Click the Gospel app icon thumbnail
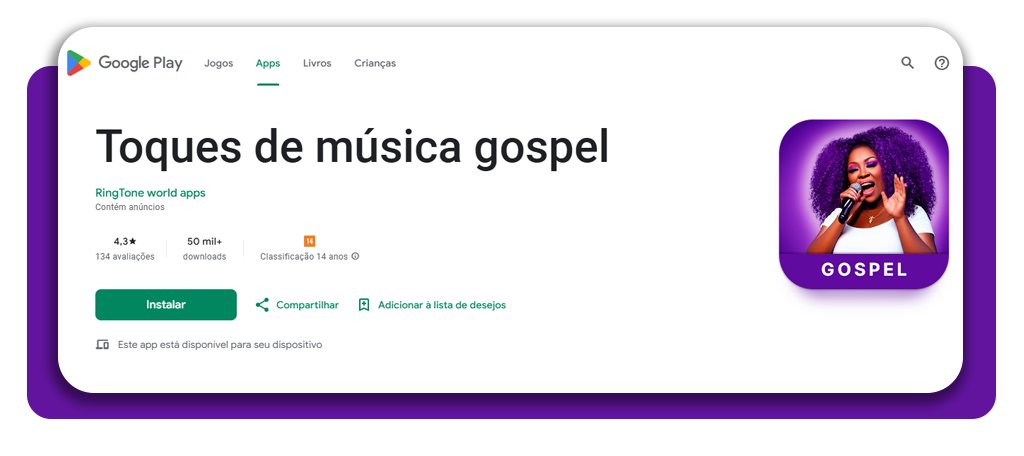 (x=863, y=204)
